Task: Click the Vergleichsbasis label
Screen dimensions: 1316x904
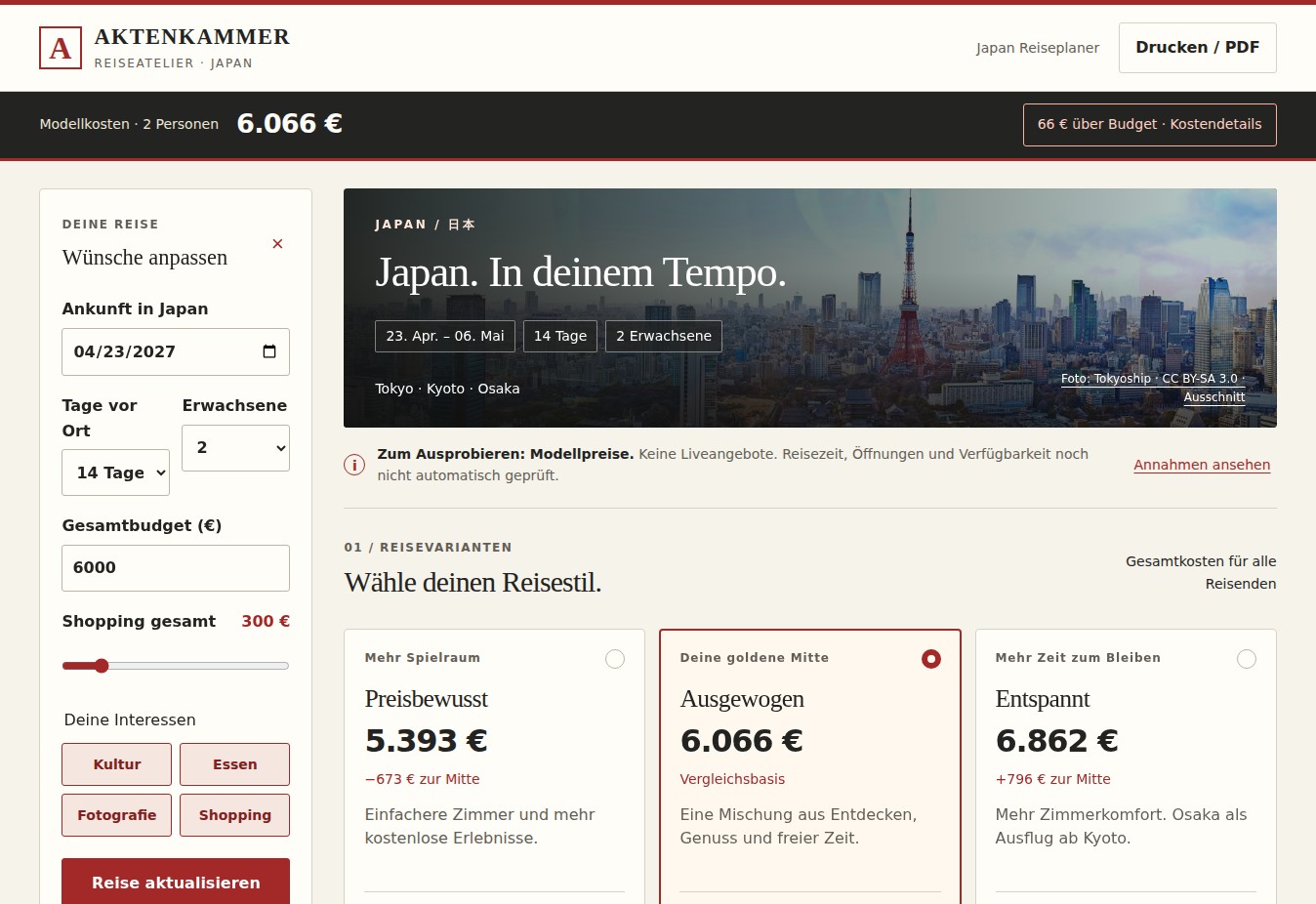Action: coord(732,779)
